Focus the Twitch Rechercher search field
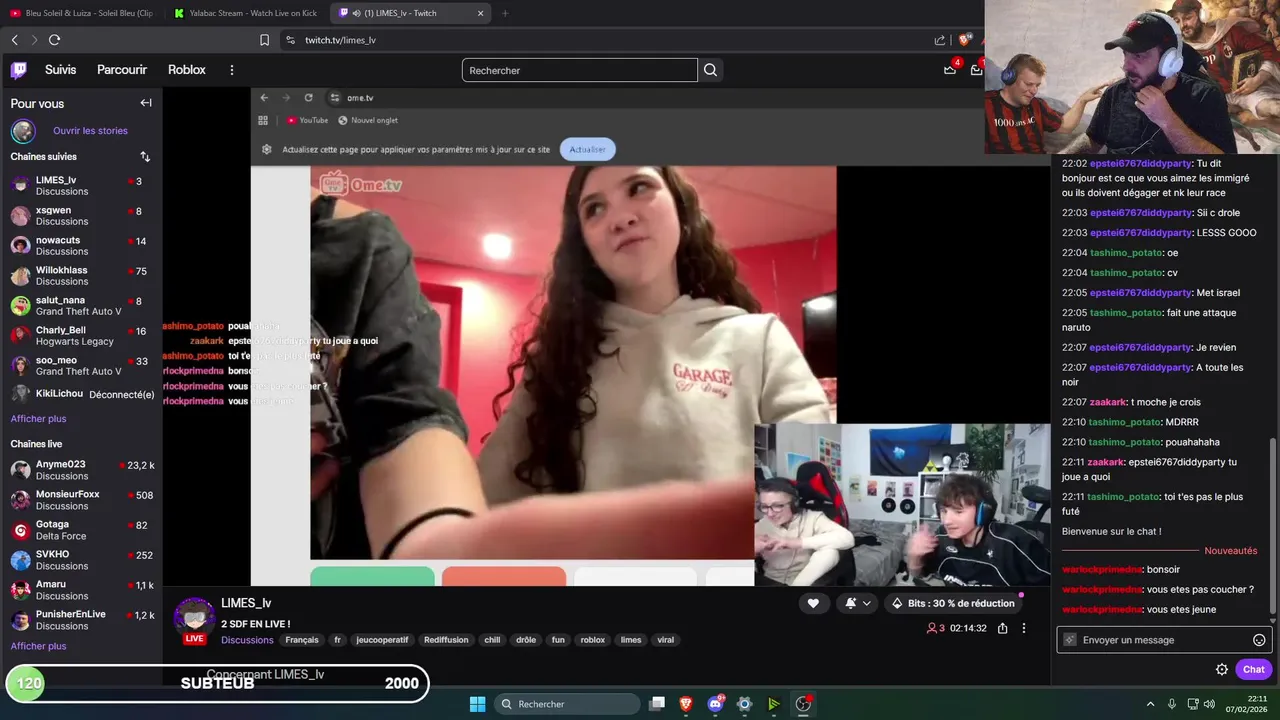The height and width of the screenshot is (720, 1280). coord(580,70)
